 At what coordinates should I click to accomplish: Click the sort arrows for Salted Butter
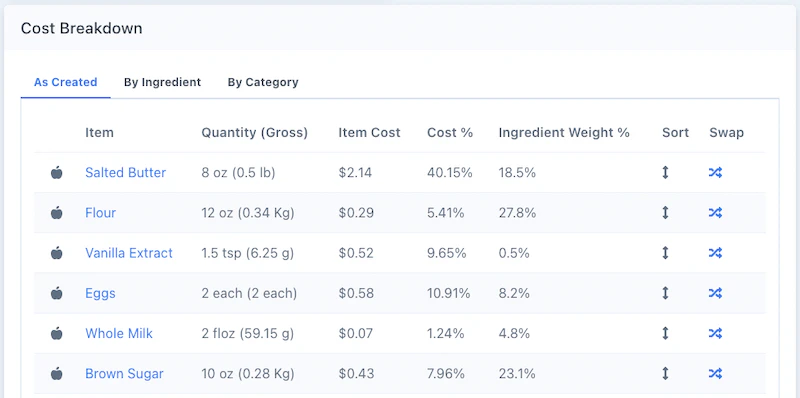coord(665,172)
